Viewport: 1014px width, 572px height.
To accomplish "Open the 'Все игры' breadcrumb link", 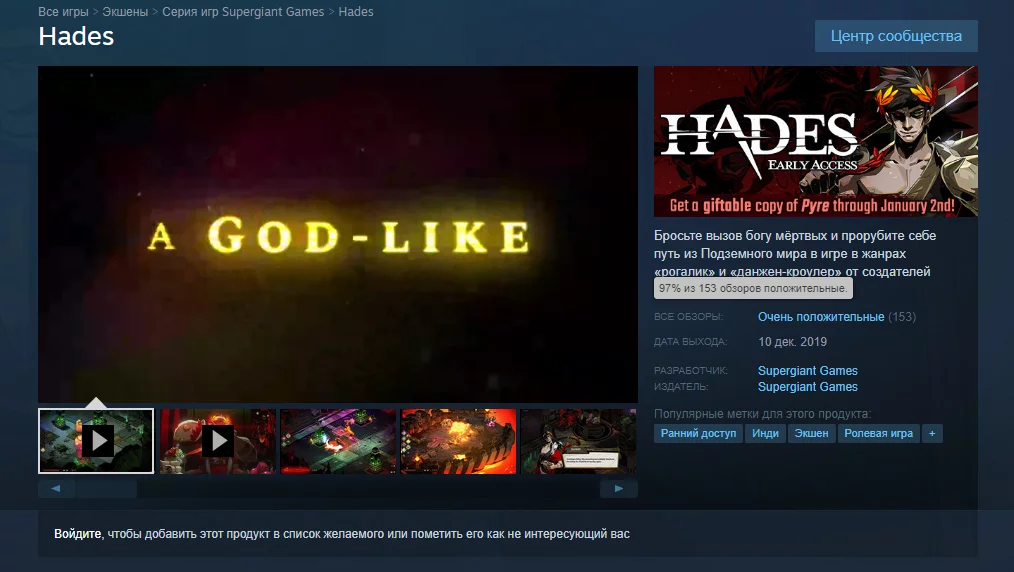I will point(63,12).
